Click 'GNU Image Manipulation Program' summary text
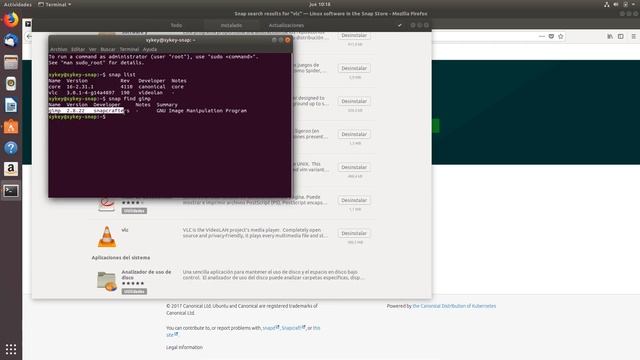The width and height of the screenshot is (640, 360). (x=202, y=111)
